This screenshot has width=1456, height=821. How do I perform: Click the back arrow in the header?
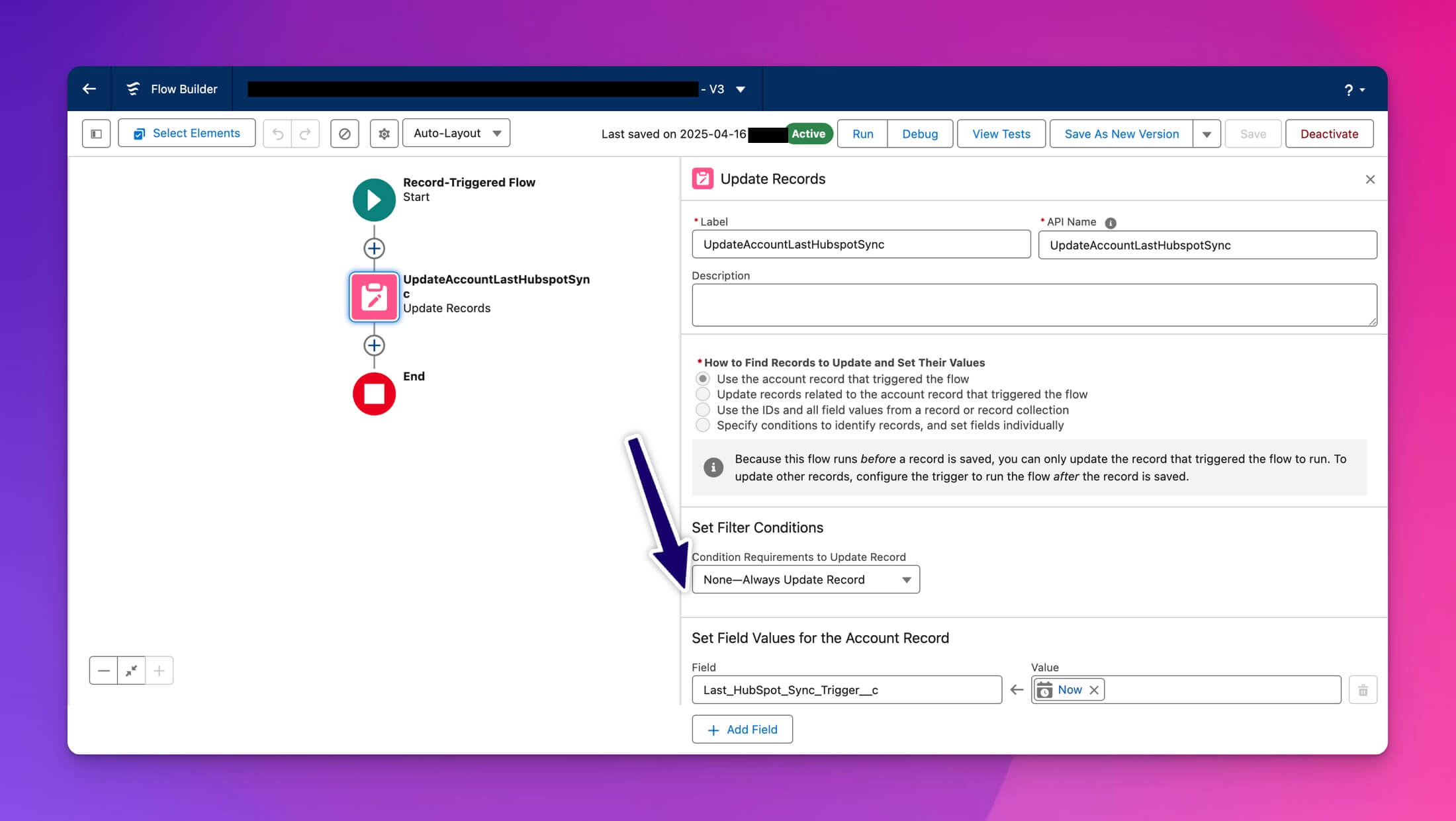[x=89, y=89]
